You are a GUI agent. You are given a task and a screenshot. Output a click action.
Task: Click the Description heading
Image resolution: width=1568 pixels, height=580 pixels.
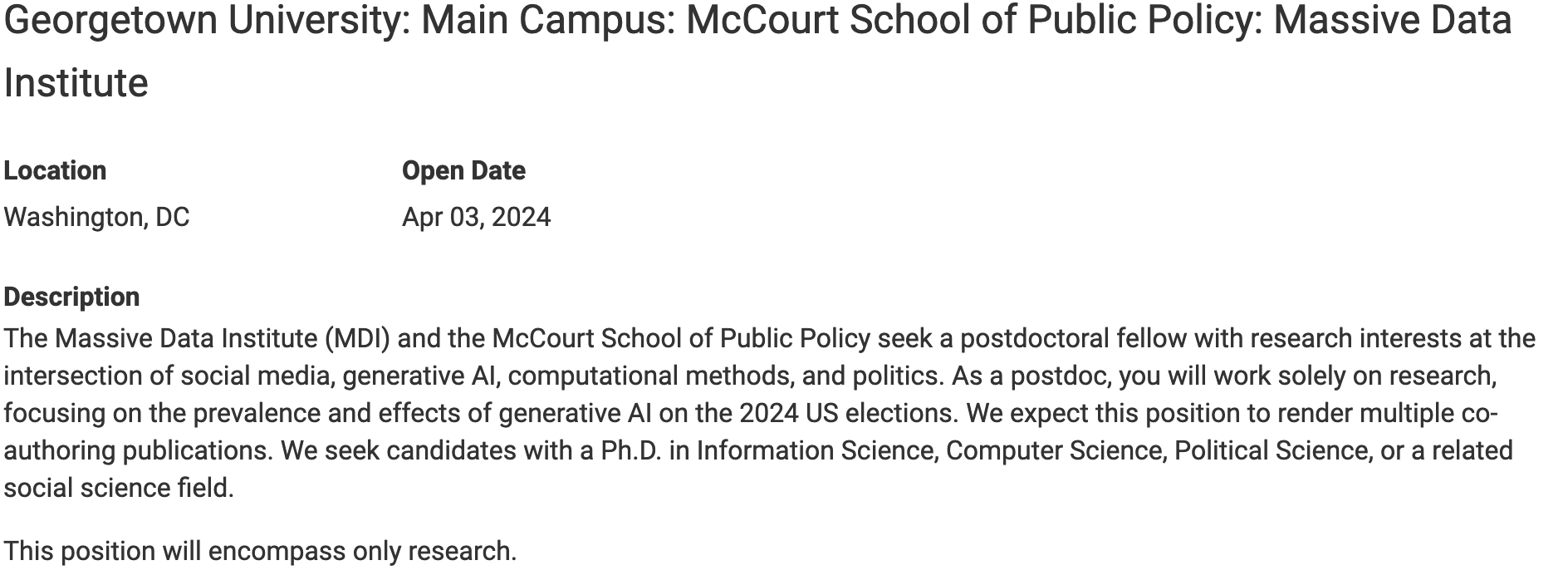pos(71,297)
